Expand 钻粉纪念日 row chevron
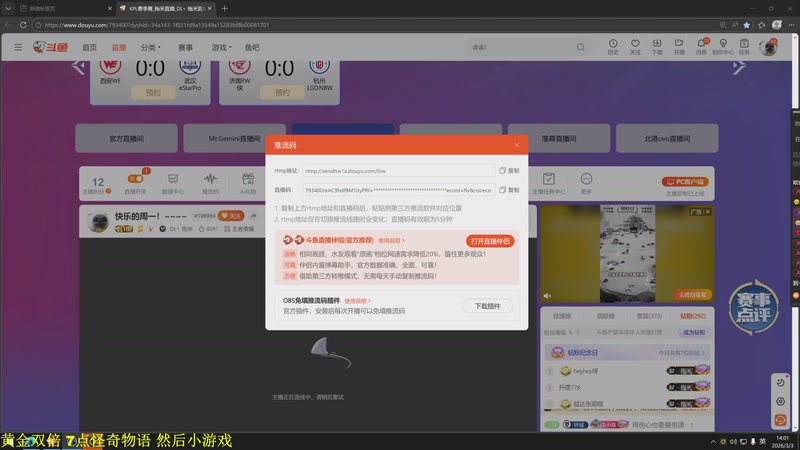The width and height of the screenshot is (800, 450). [703, 353]
